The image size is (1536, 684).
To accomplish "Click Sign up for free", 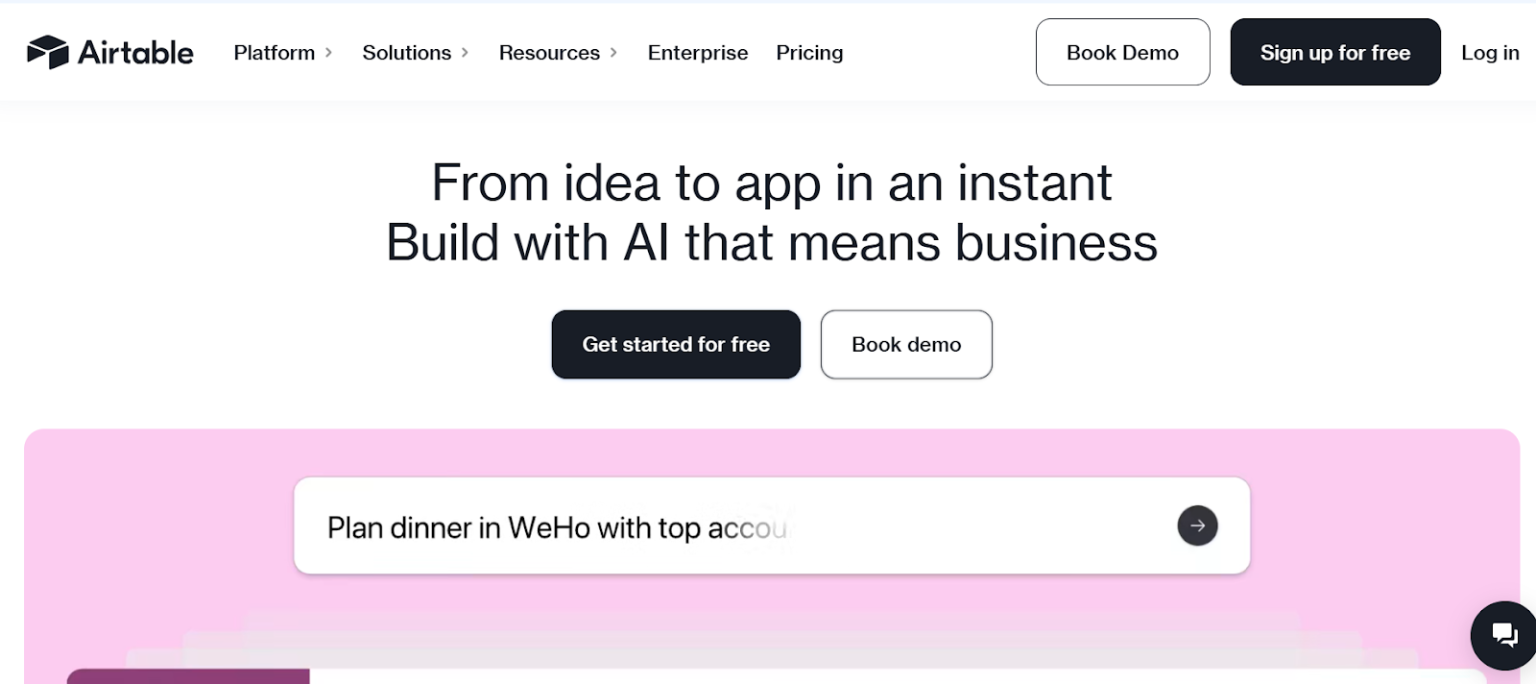I will click(x=1335, y=52).
